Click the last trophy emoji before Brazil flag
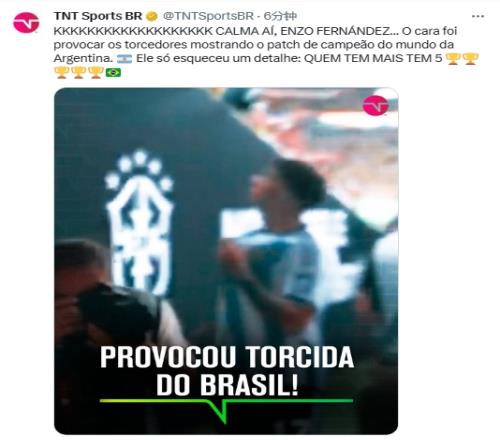500x440 pixels. (x=96, y=72)
